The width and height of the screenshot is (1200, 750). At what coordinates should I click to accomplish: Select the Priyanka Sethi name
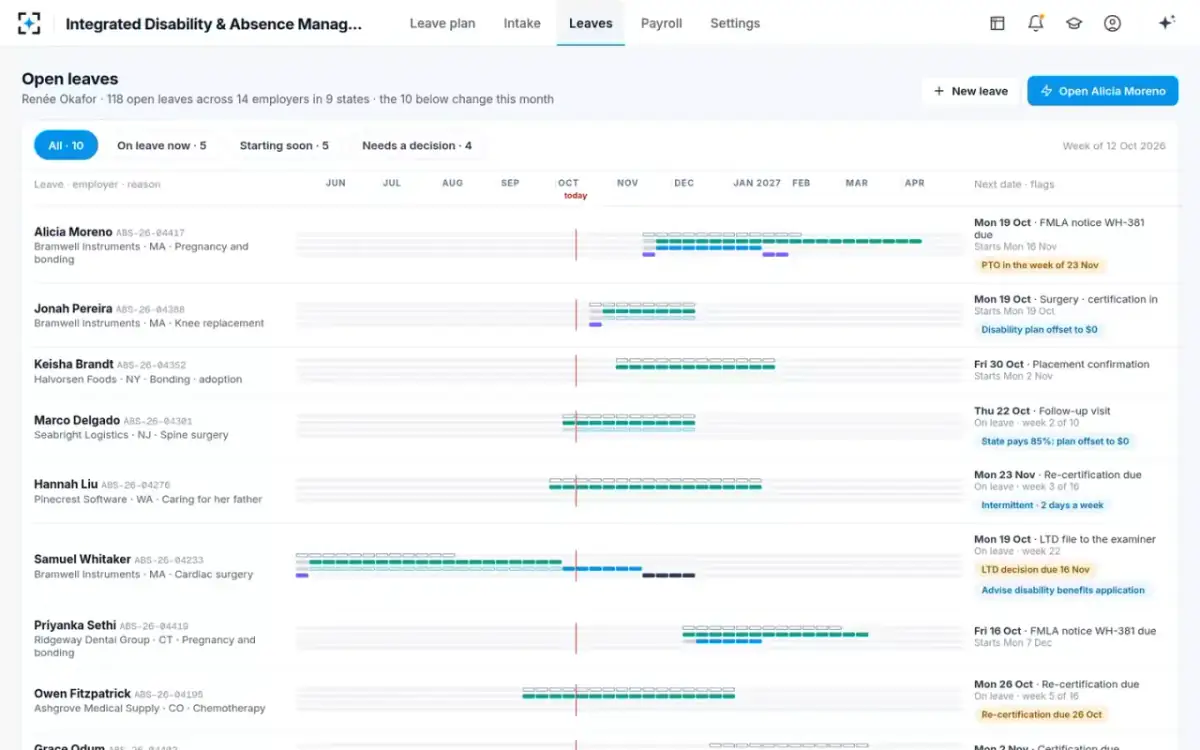(75, 625)
